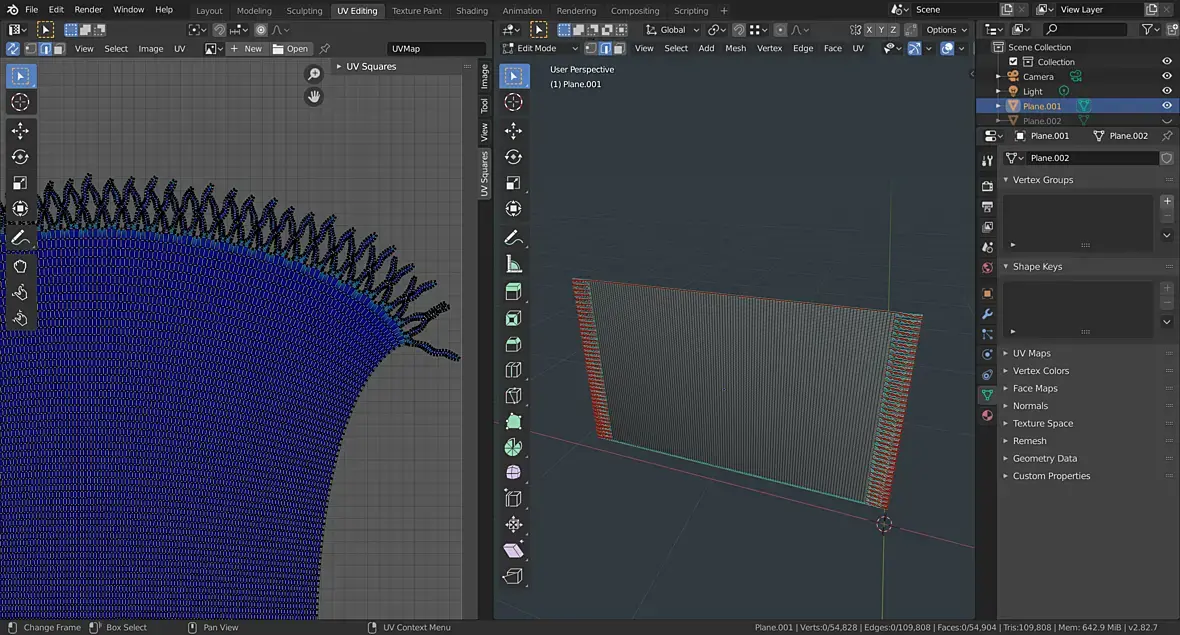The width and height of the screenshot is (1180, 635).
Task: Open the Edit Mode dropdown
Action: (x=540, y=48)
